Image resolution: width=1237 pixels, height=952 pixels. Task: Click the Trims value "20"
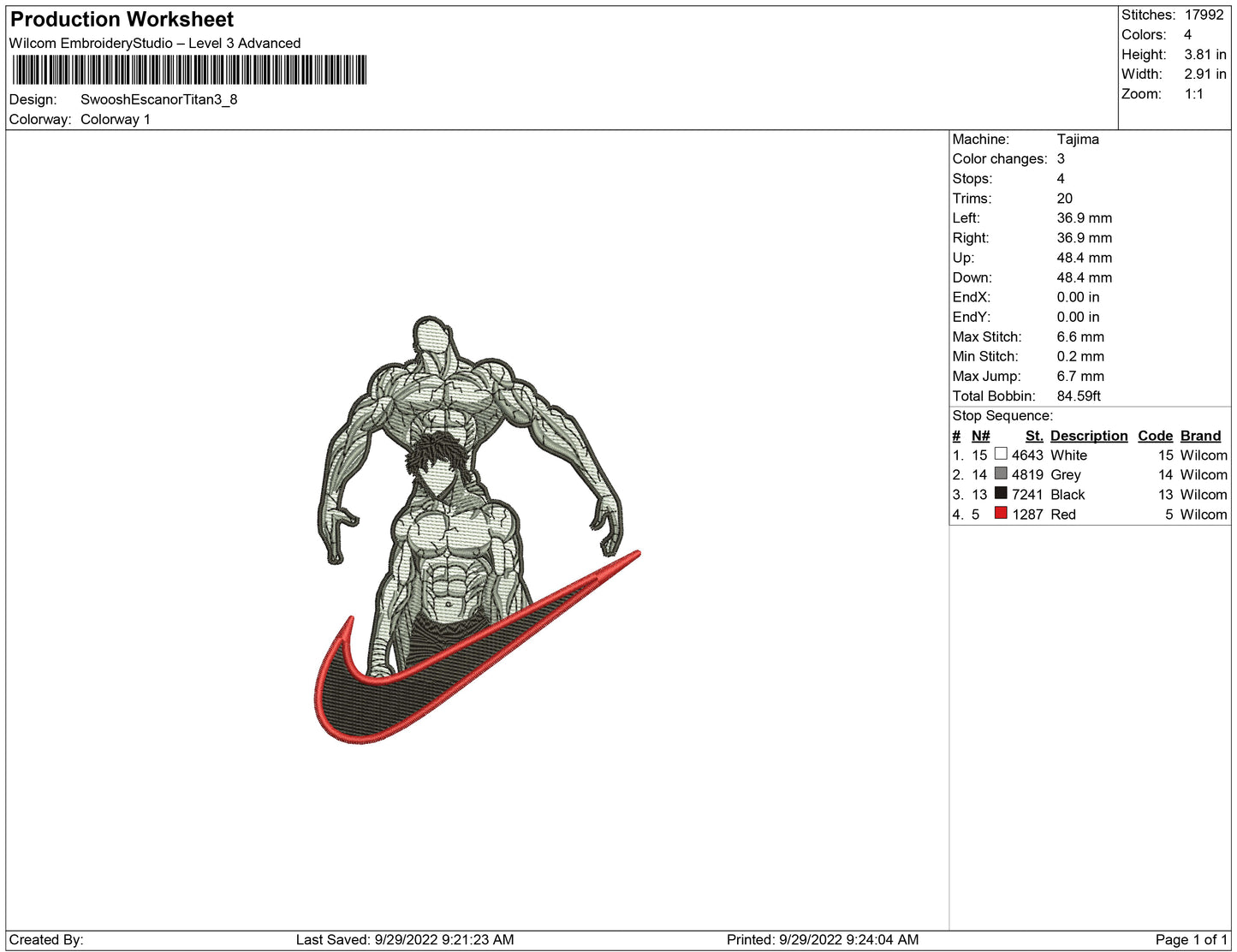1065,198
